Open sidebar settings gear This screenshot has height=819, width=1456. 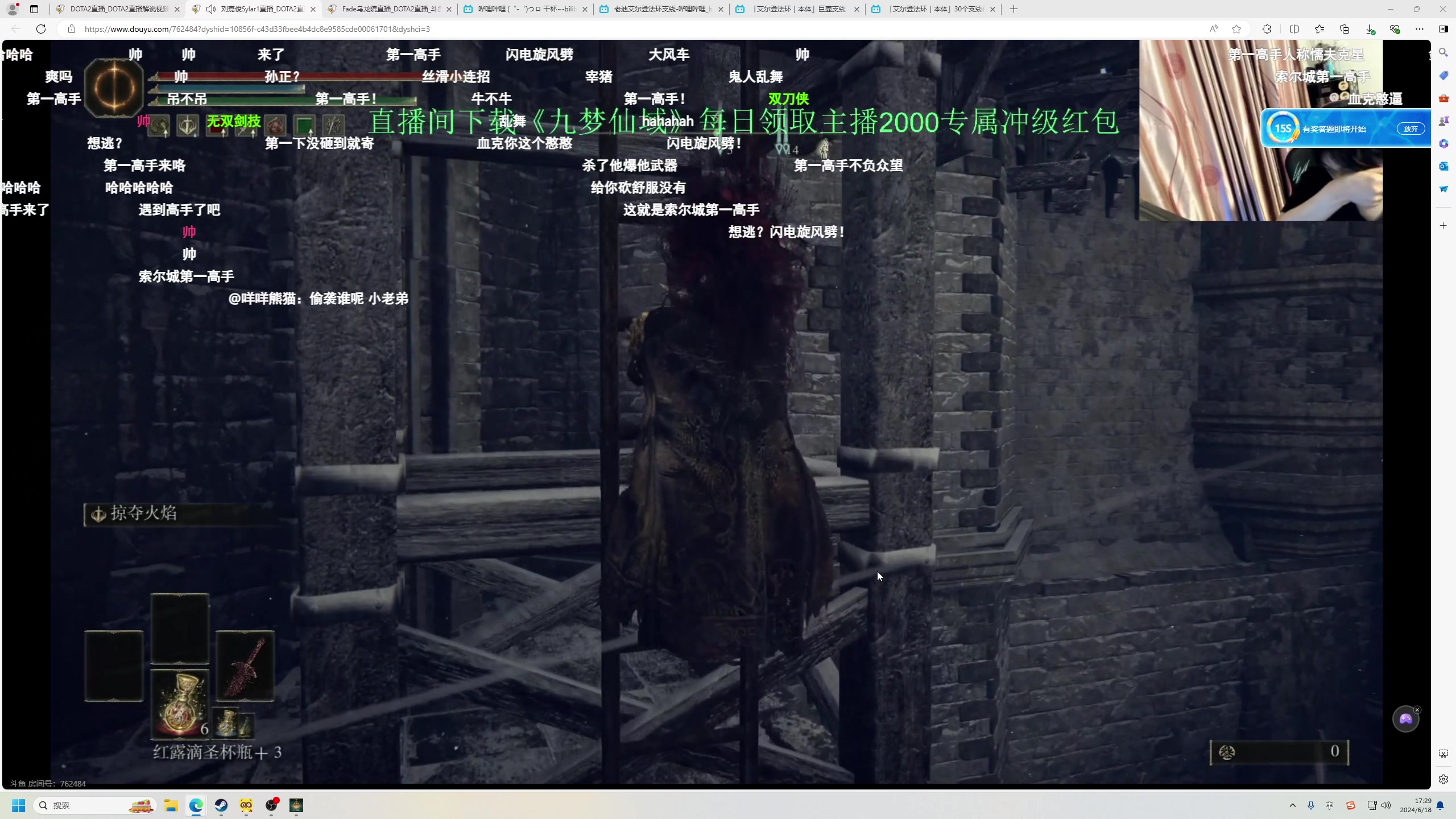tap(1443, 779)
